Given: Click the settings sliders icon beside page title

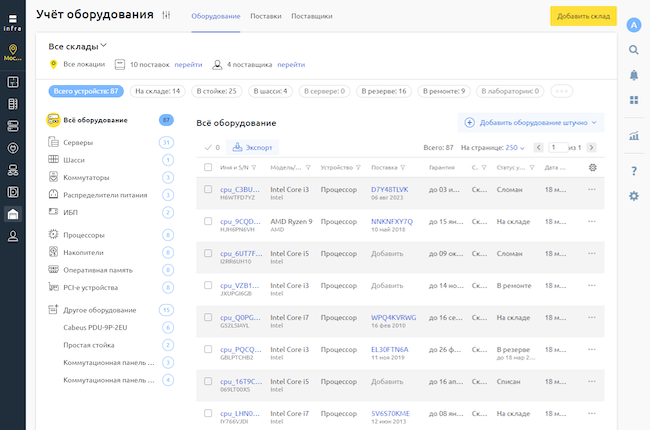Looking at the screenshot, I should point(166,15).
